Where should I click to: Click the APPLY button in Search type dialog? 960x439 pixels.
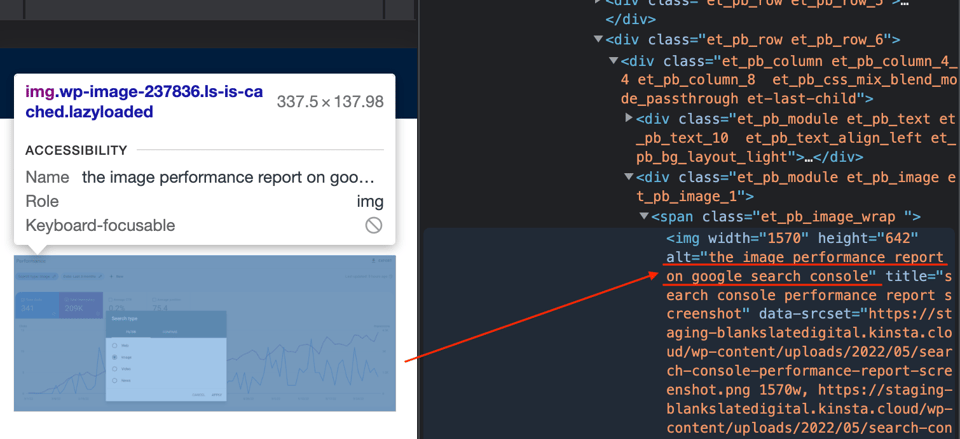click(217, 395)
